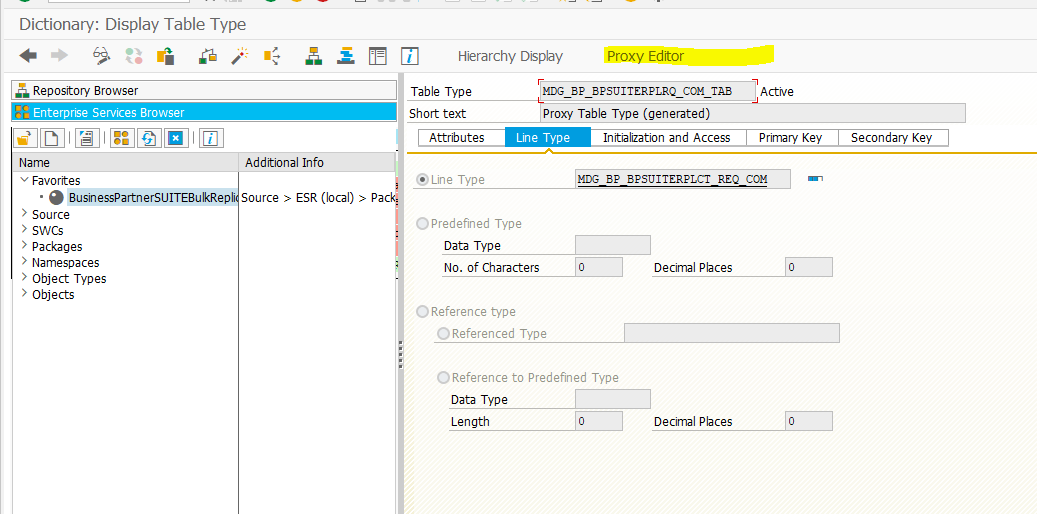
Task: Open the Other Object icon
Action: [x=165, y=56]
